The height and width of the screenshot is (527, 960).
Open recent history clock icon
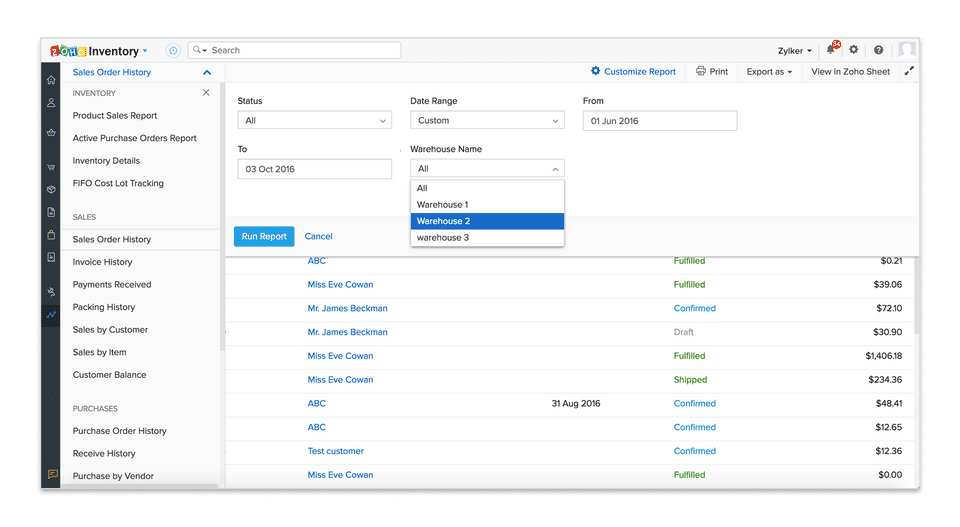pyautogui.click(x=173, y=51)
